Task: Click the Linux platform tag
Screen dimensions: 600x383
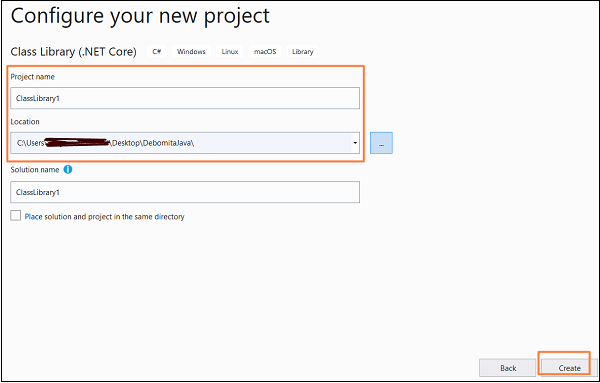Action: (x=230, y=52)
